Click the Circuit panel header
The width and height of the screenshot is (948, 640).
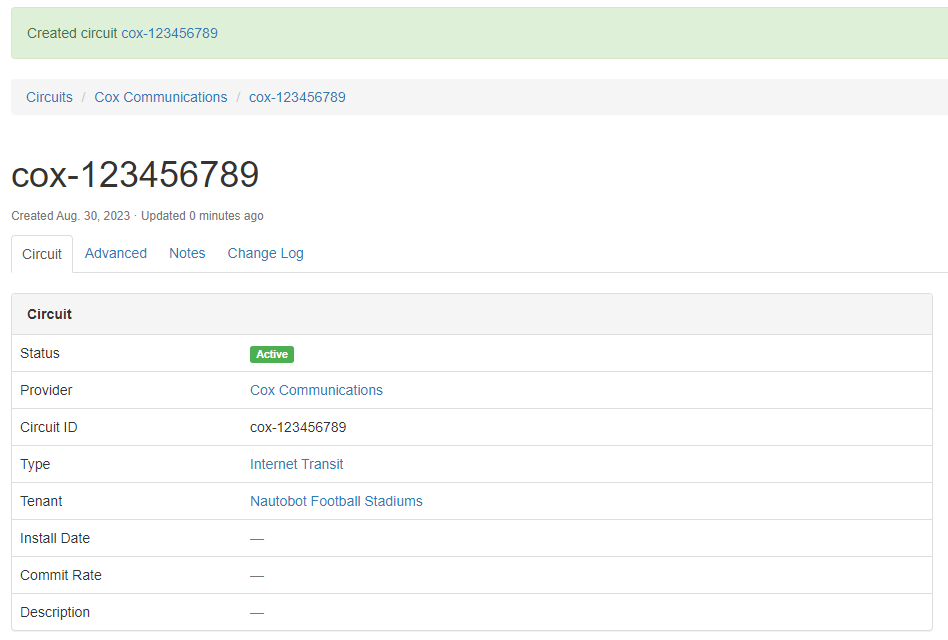coord(50,314)
